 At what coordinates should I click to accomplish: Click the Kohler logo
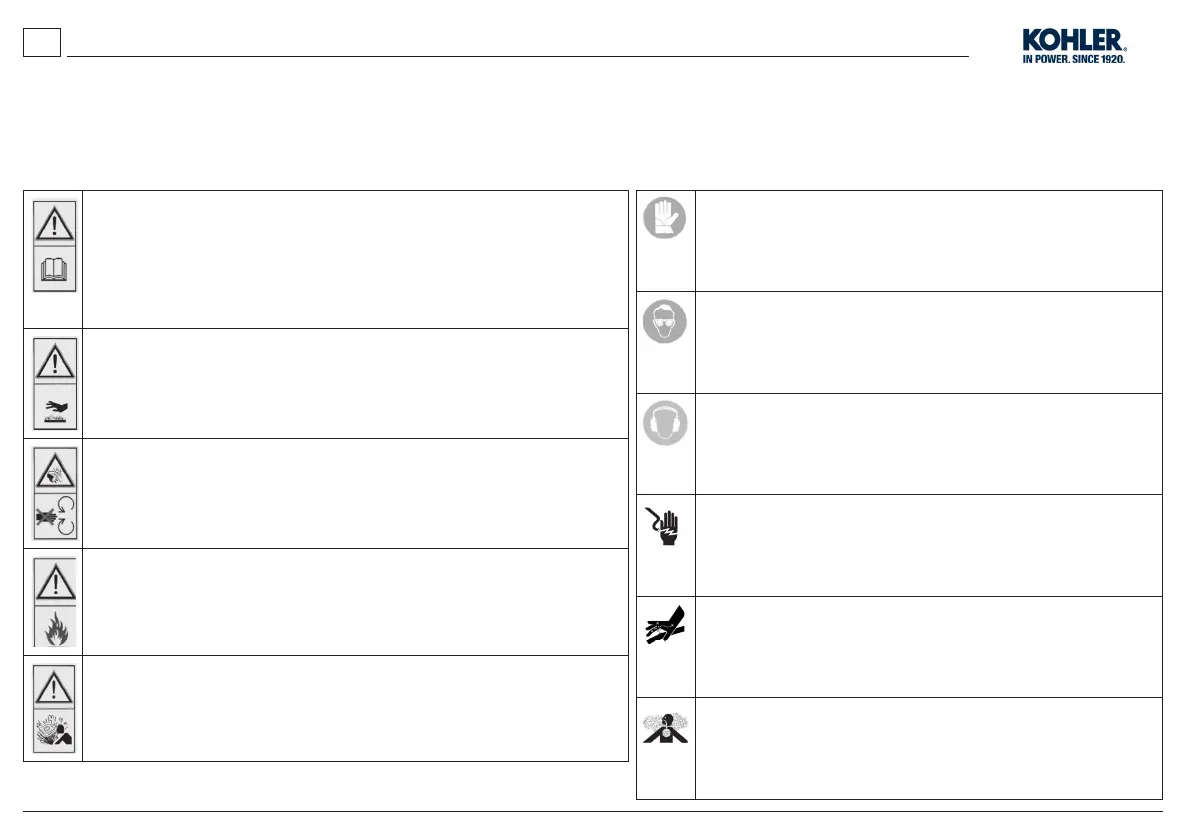pyautogui.click(x=1074, y=46)
